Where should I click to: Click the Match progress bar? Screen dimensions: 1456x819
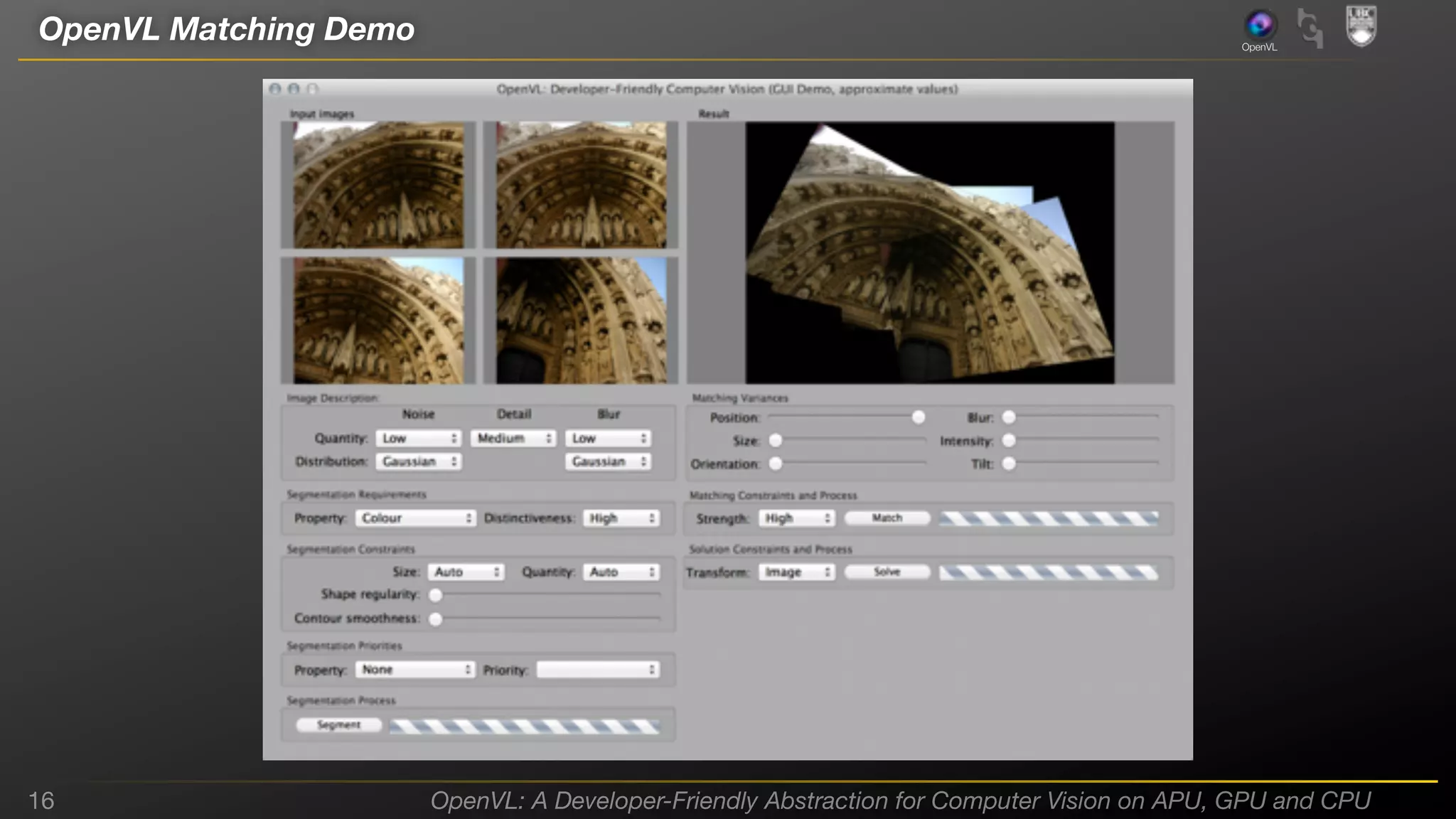(1049, 518)
